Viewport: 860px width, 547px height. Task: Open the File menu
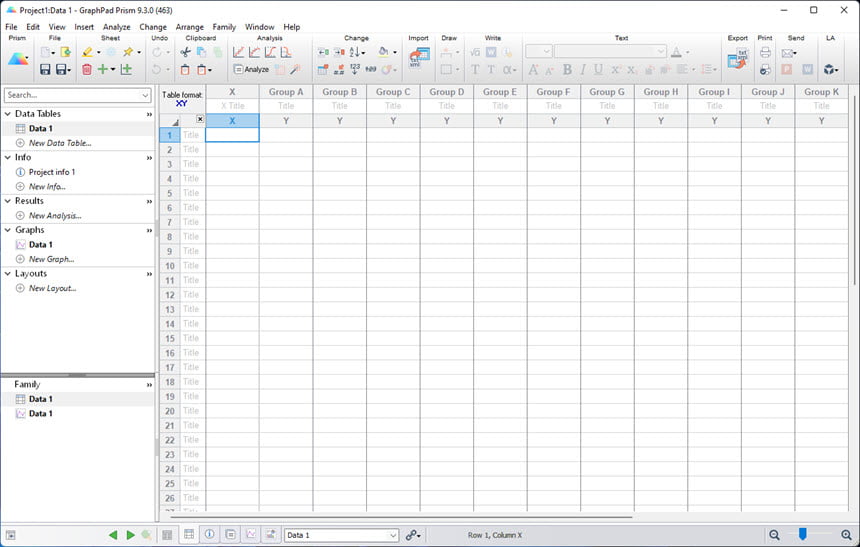click(11, 27)
